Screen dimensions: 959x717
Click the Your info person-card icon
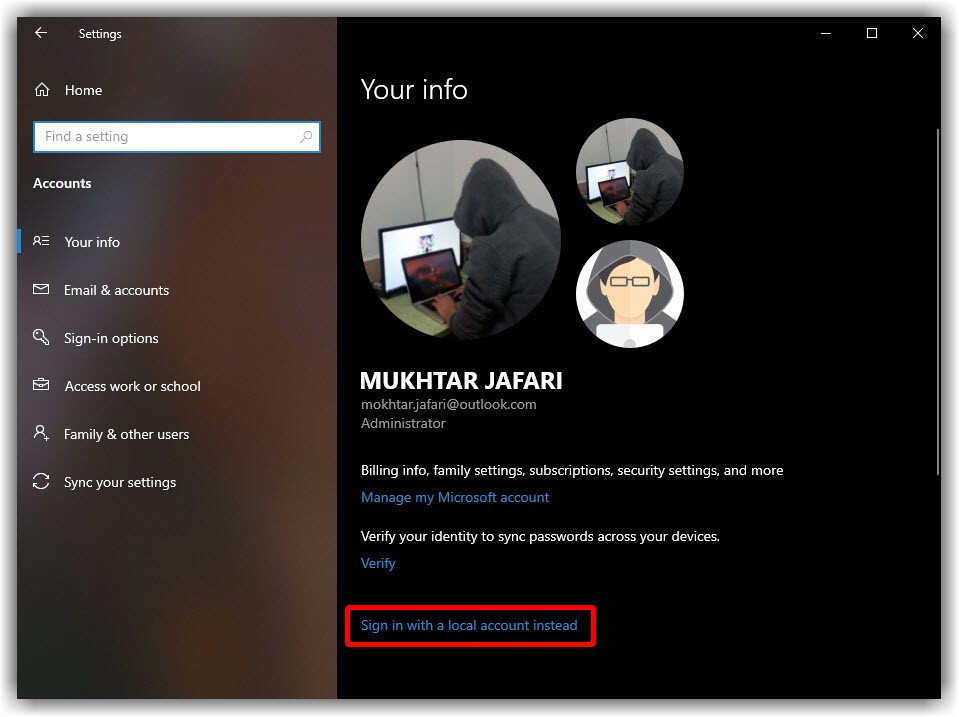click(x=41, y=241)
